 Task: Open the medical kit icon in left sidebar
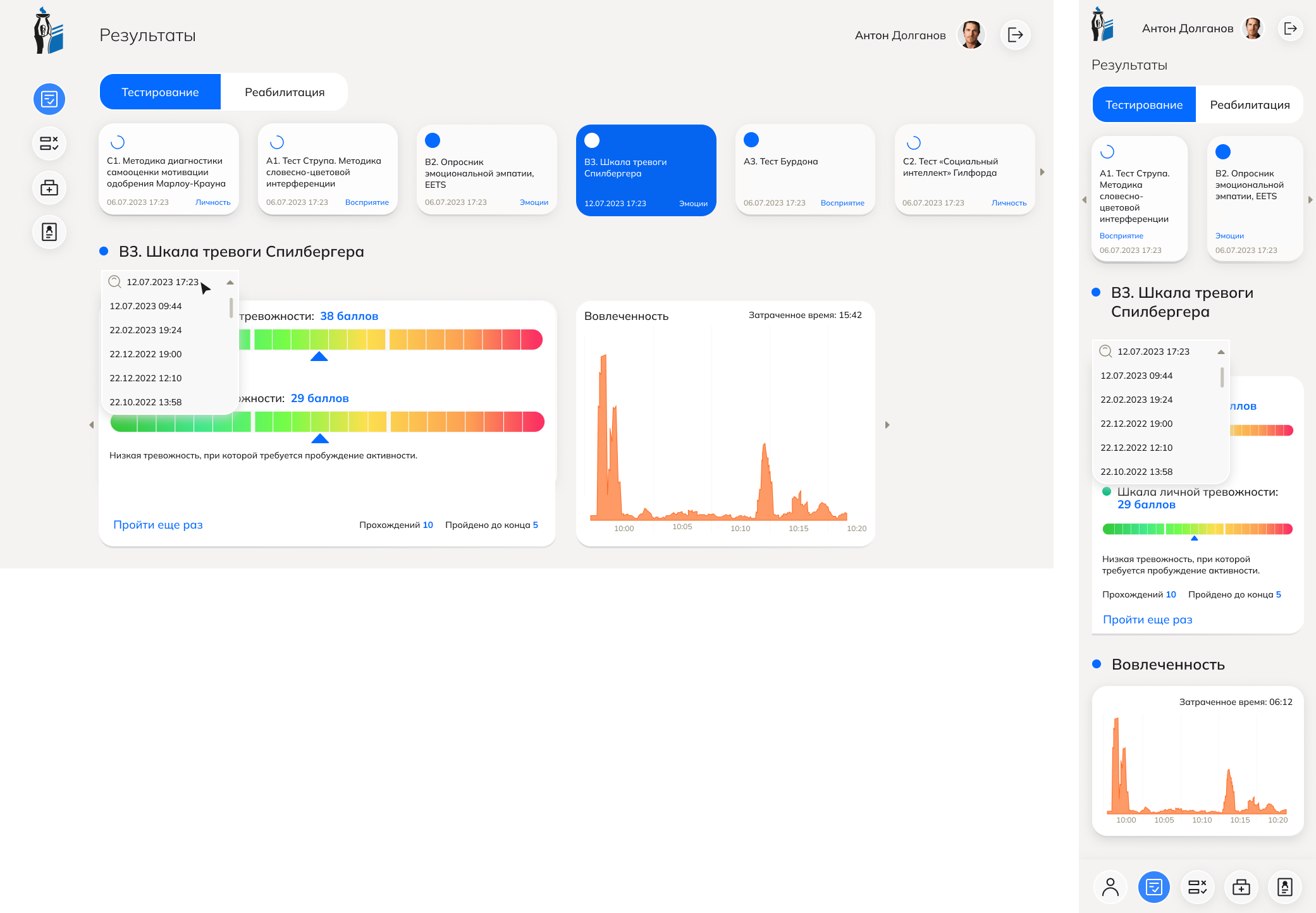[x=49, y=188]
